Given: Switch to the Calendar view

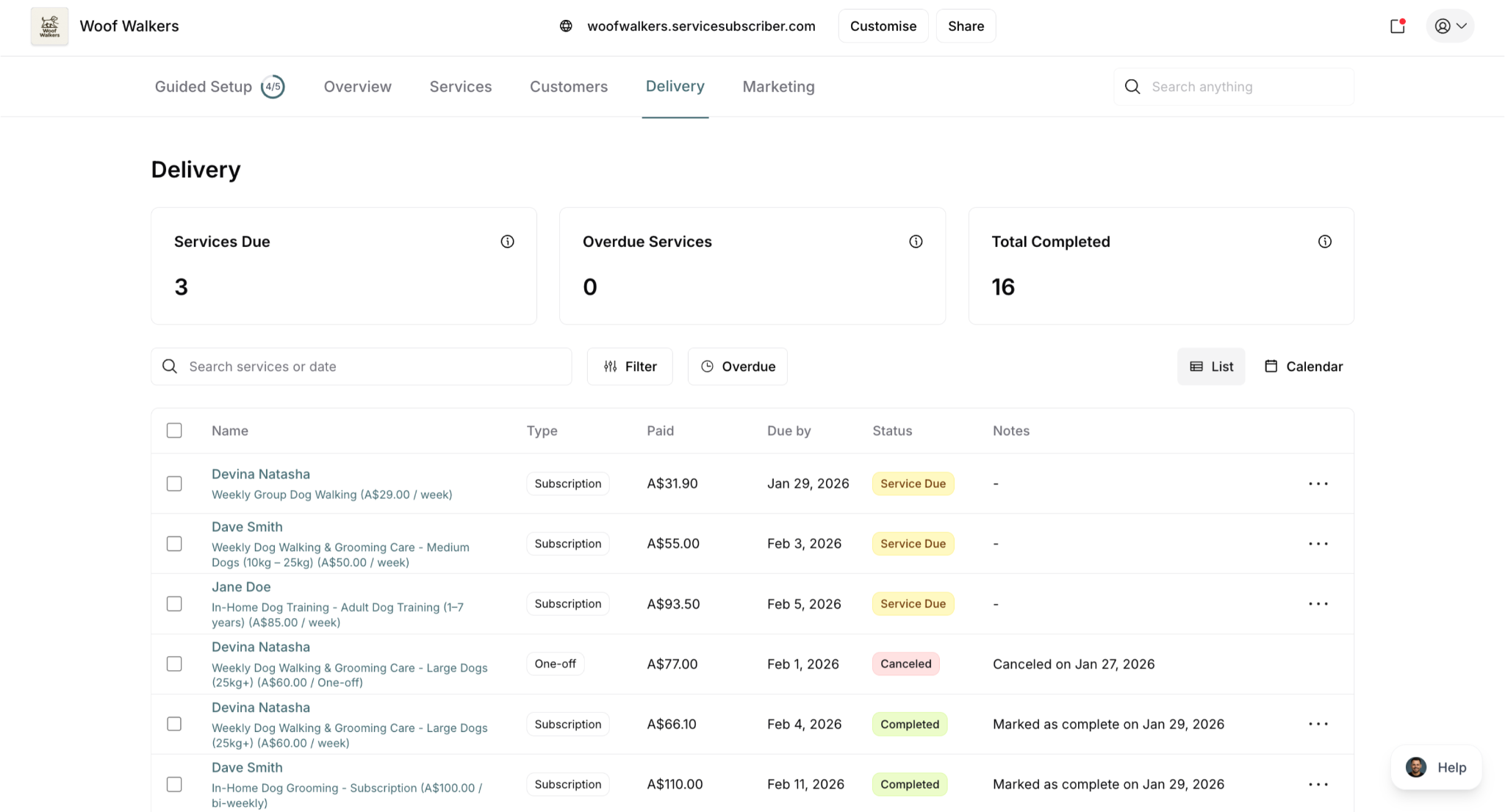Looking at the screenshot, I should (x=1303, y=367).
